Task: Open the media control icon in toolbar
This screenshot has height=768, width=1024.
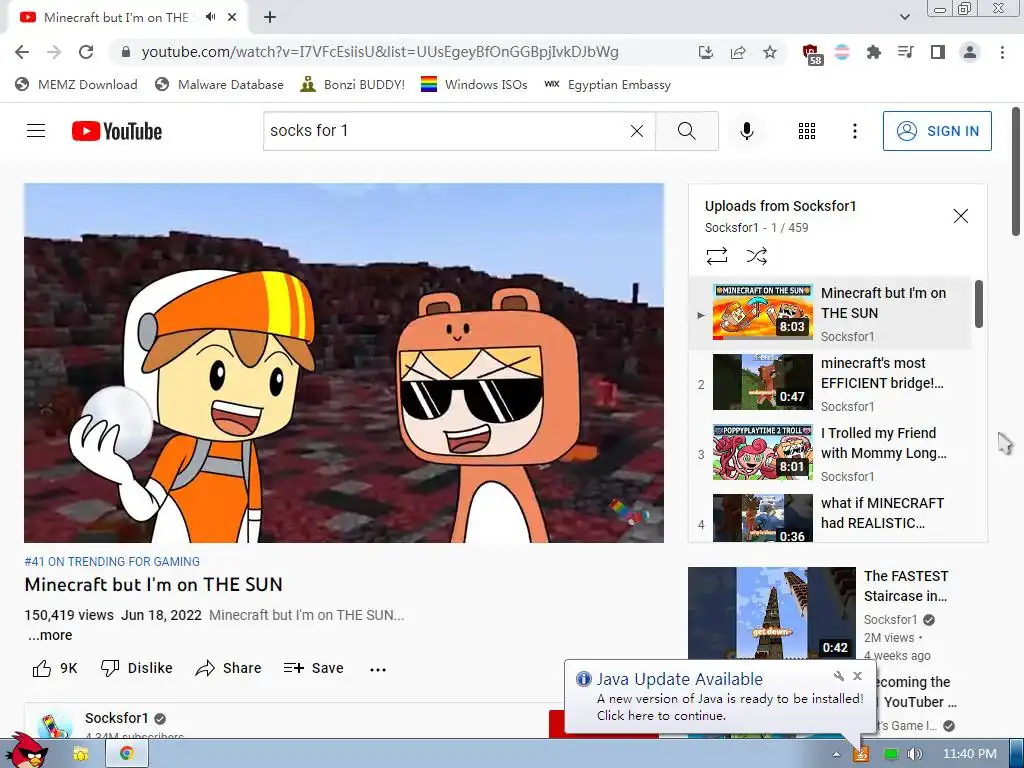Action: pyautogui.click(x=906, y=52)
